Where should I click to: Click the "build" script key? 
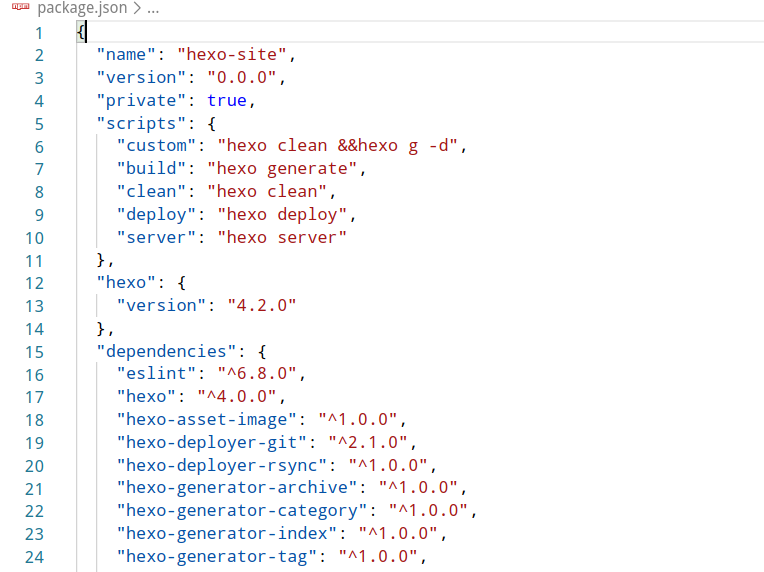click(x=151, y=169)
